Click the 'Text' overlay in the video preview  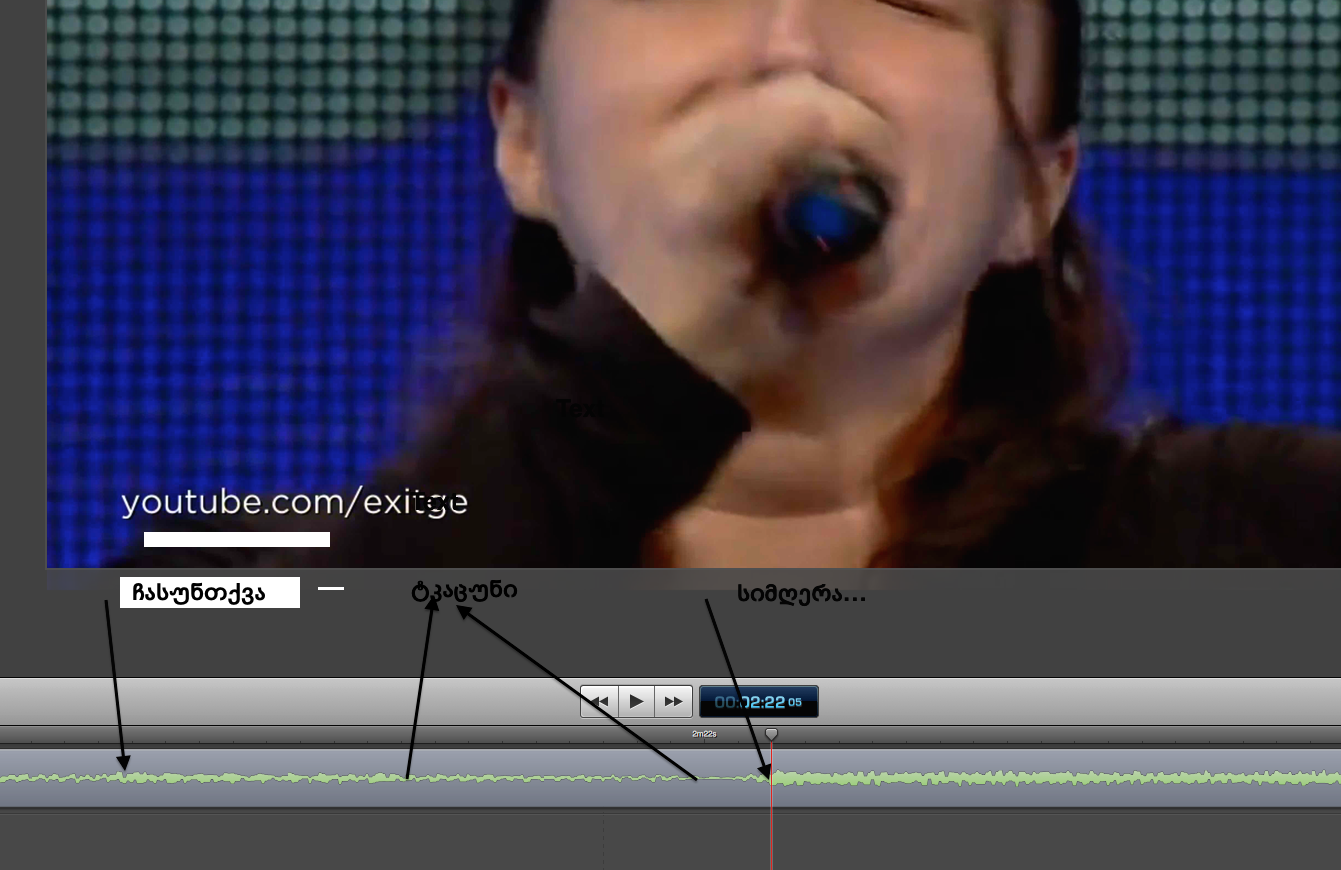coord(581,408)
